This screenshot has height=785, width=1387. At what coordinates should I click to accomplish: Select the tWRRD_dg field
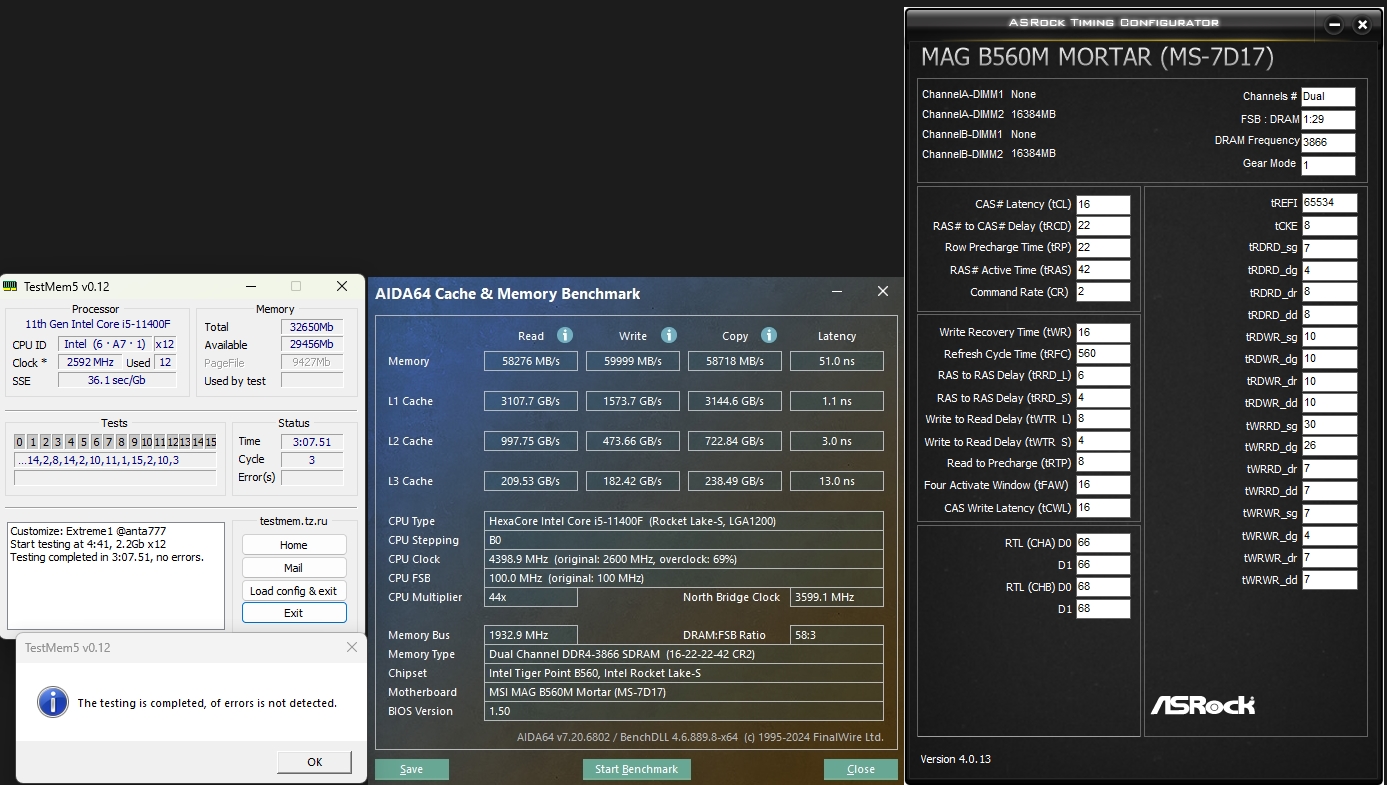coord(1330,447)
